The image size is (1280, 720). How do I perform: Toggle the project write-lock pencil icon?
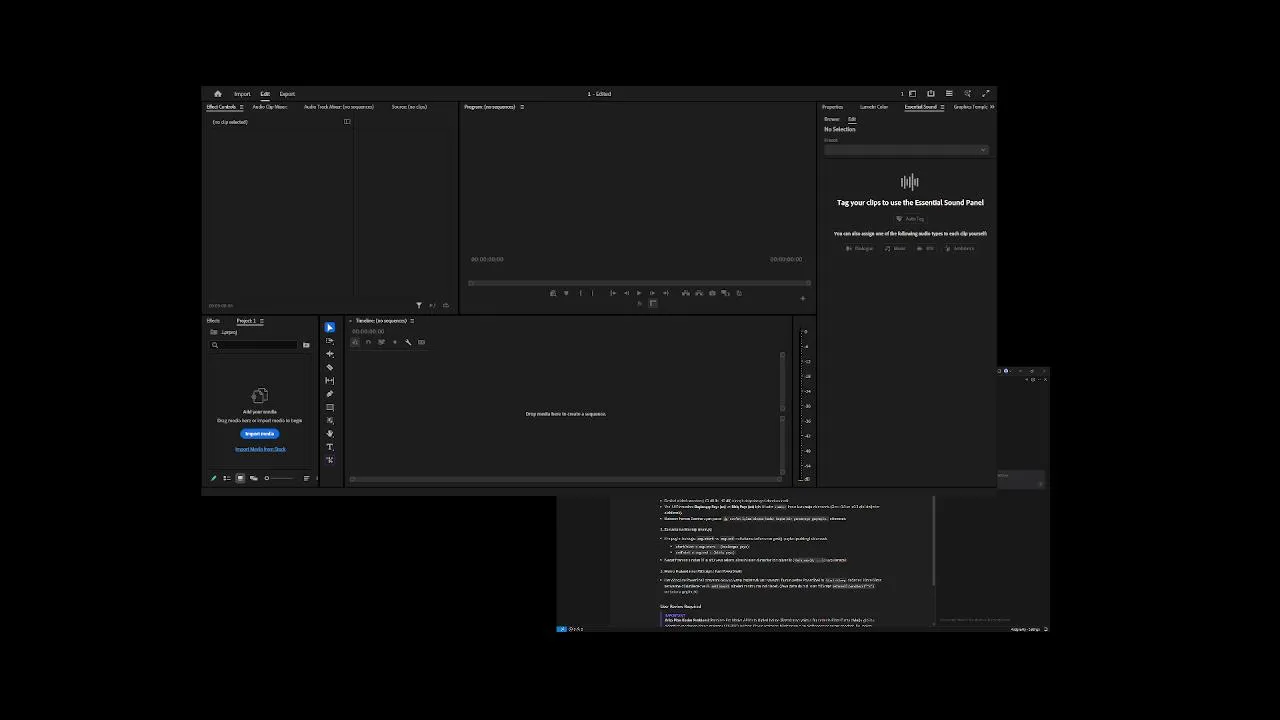click(x=213, y=478)
